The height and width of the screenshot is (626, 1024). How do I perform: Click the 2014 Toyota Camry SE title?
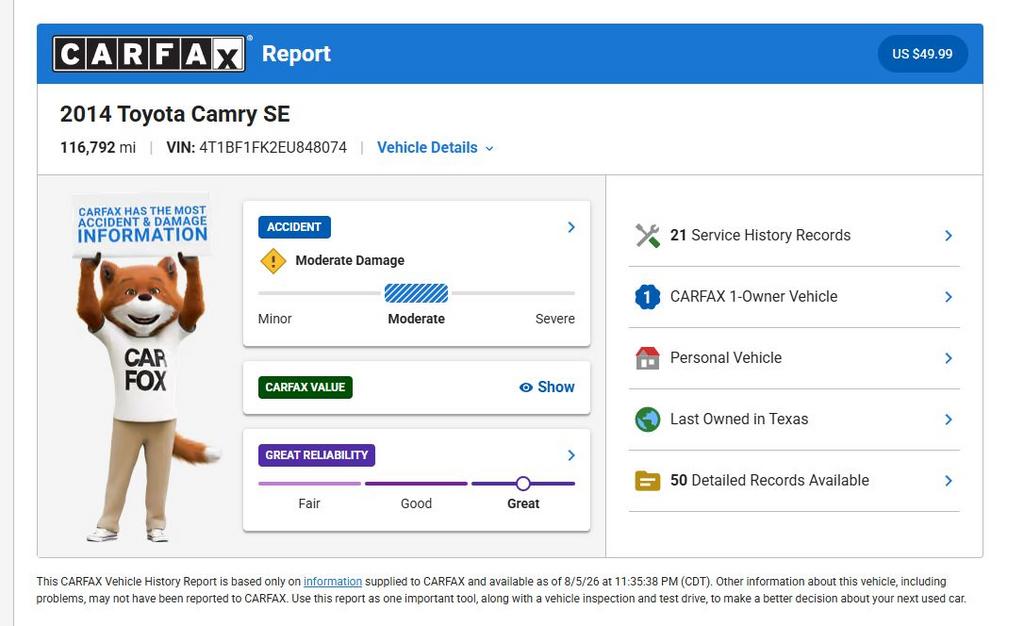pyautogui.click(x=175, y=114)
